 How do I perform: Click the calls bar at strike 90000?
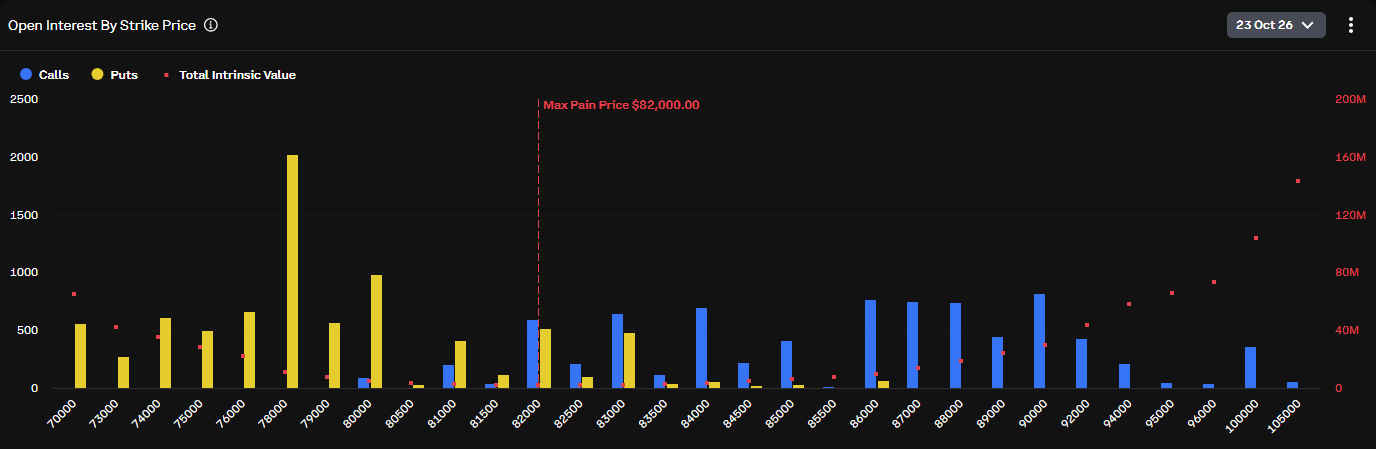coord(1040,341)
